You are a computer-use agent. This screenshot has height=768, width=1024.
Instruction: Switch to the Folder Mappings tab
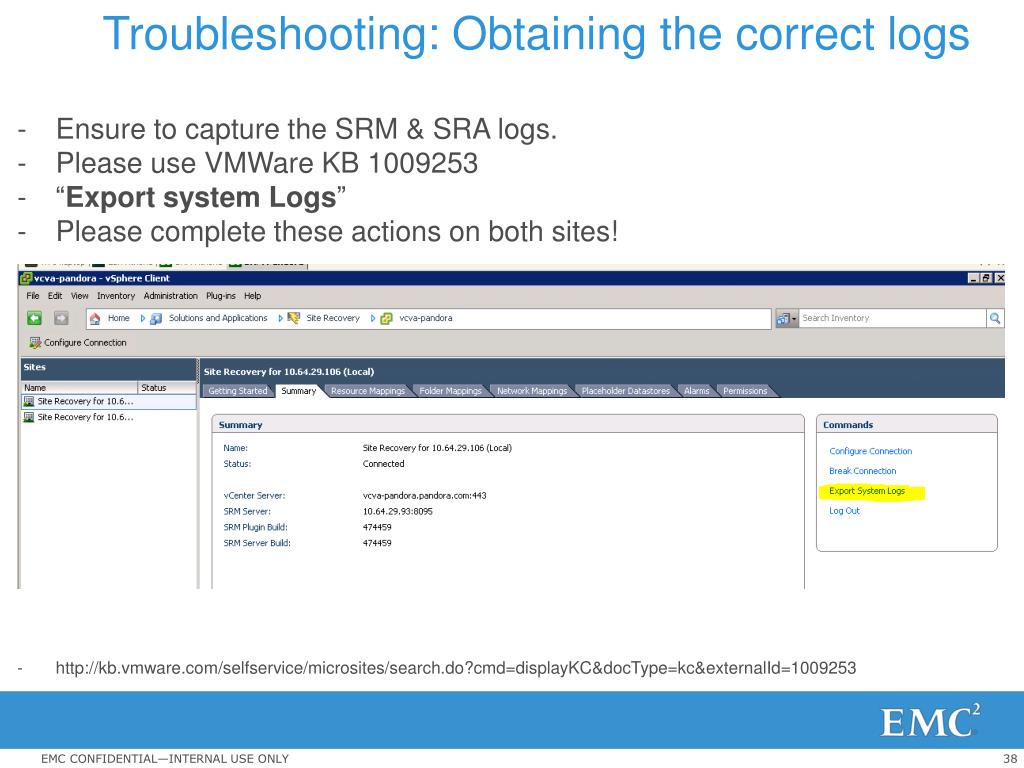pos(450,391)
